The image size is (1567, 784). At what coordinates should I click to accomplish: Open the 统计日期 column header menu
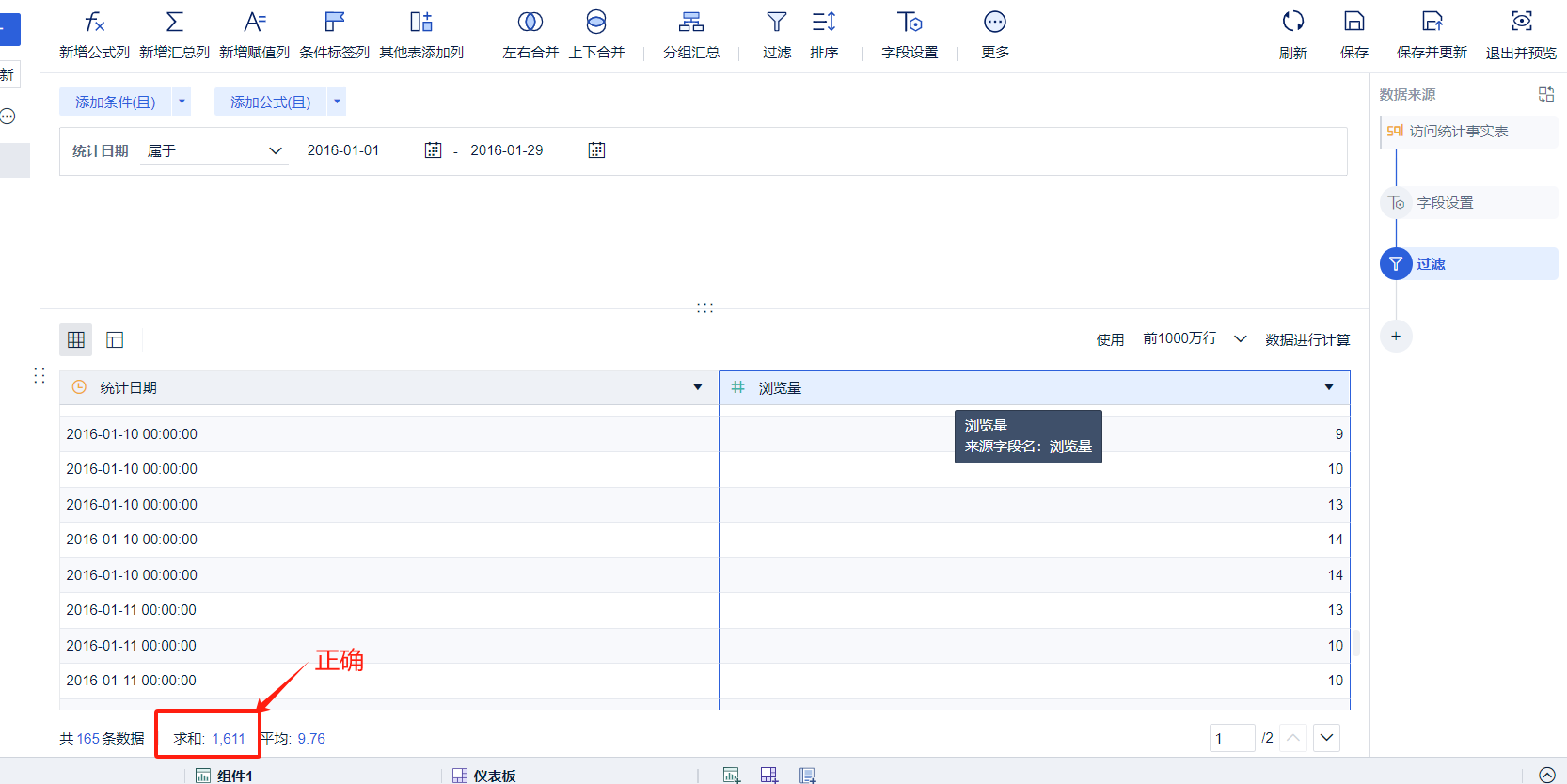click(x=698, y=387)
